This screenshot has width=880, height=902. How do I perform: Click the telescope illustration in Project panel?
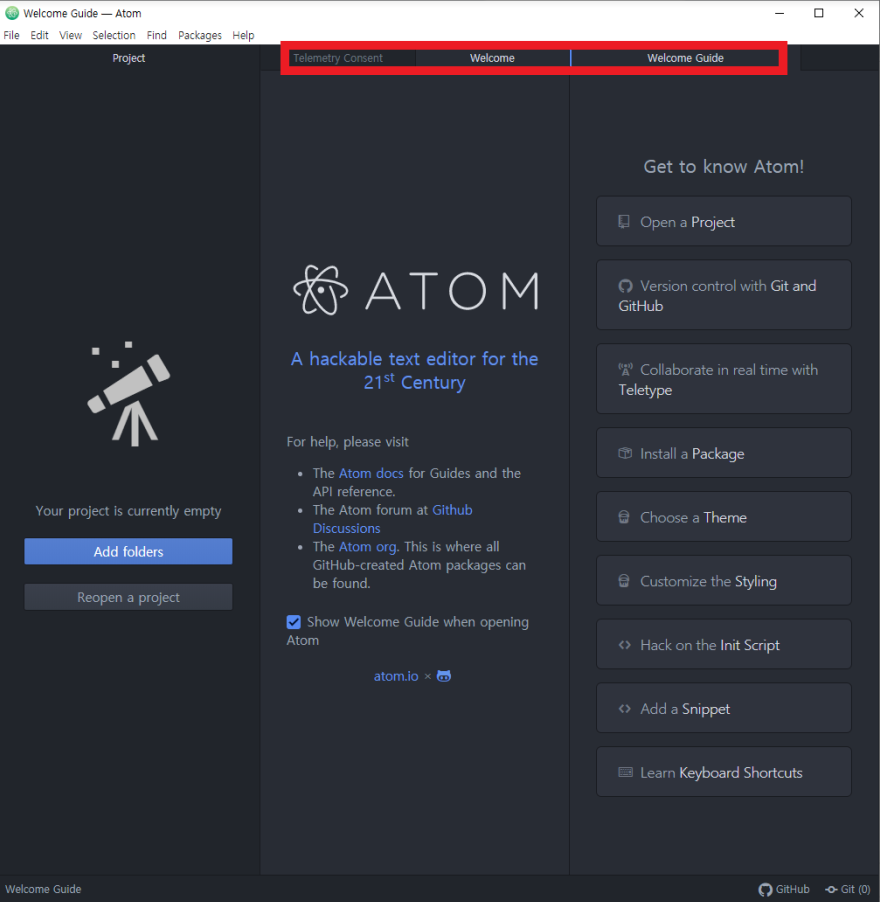click(x=129, y=394)
